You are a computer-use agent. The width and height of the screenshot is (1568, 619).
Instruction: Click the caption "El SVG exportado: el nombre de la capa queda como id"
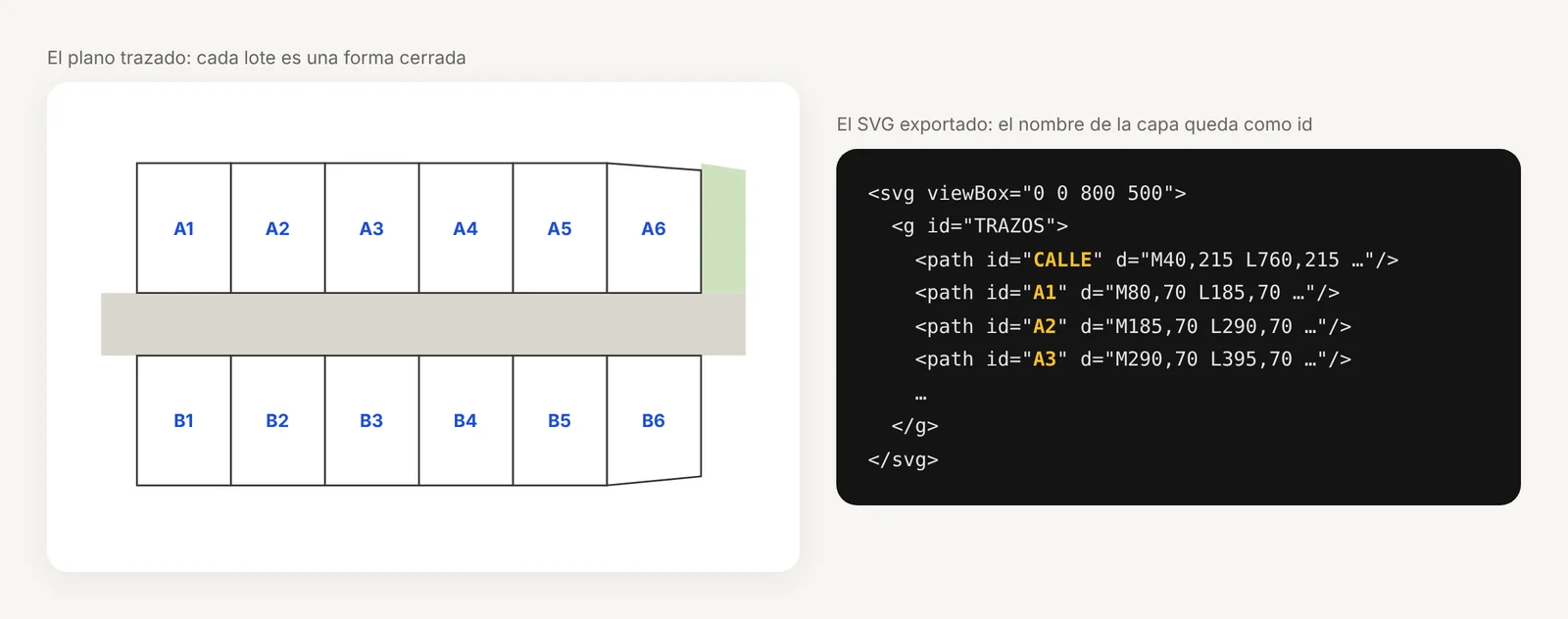[1074, 124]
